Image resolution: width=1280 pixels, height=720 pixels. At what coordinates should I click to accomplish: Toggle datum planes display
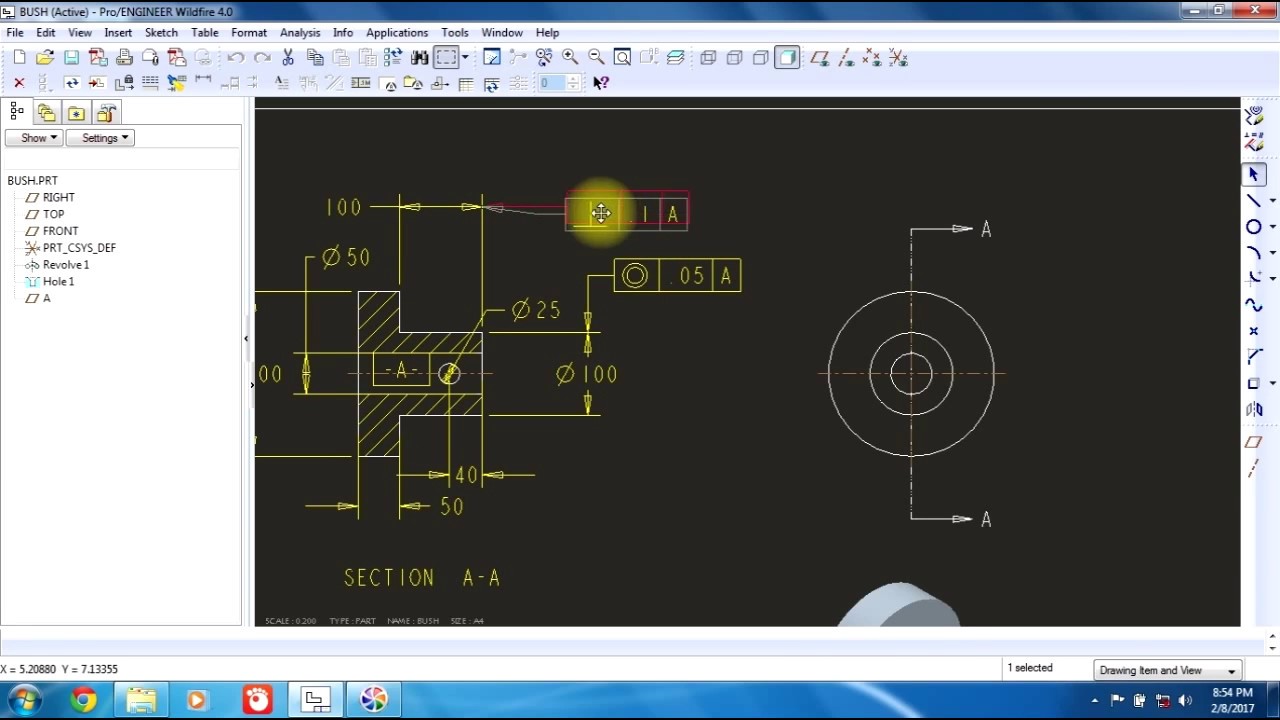(820, 58)
